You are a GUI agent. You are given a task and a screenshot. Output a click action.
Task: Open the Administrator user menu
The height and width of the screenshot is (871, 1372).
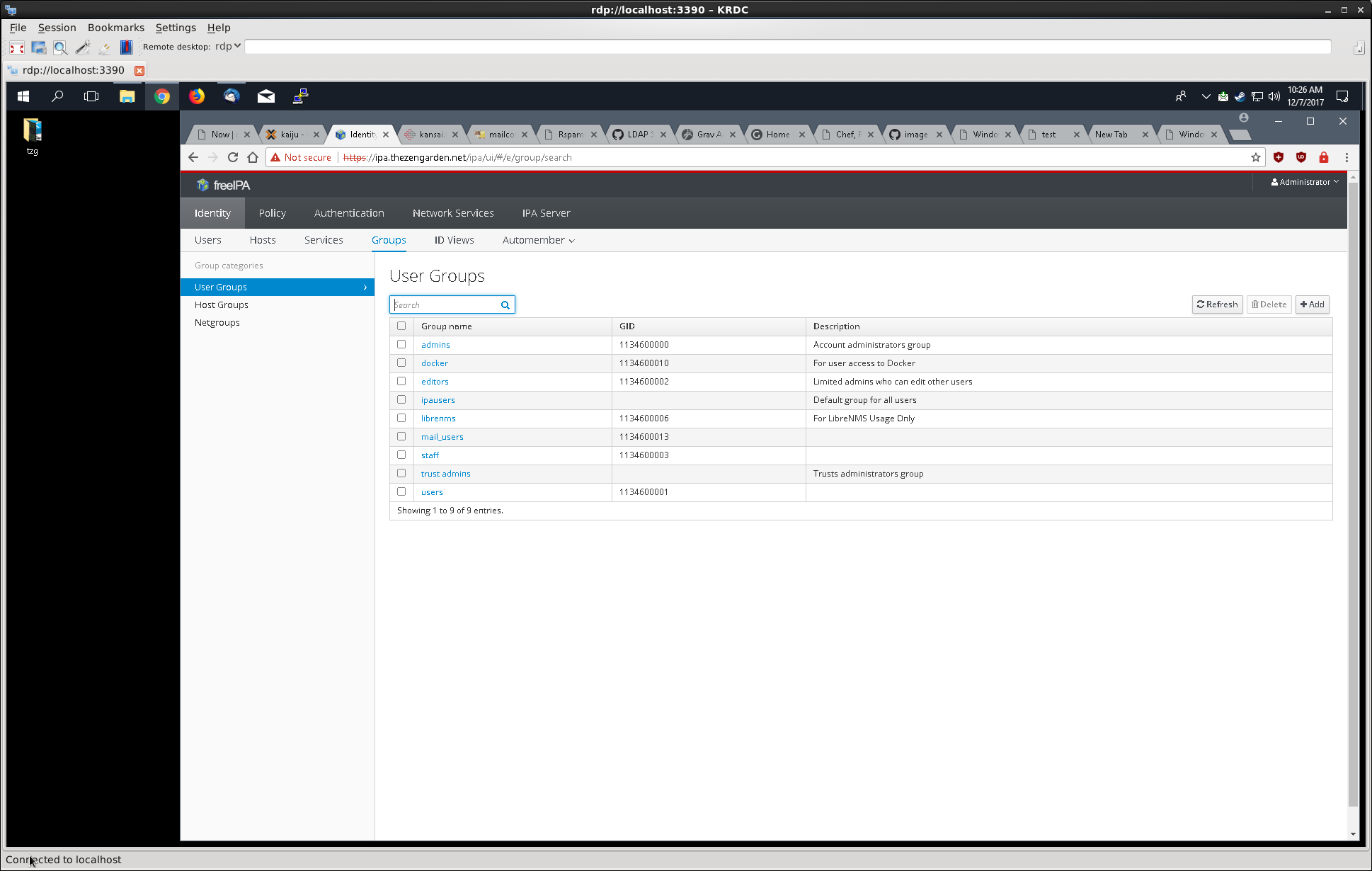1305,182
